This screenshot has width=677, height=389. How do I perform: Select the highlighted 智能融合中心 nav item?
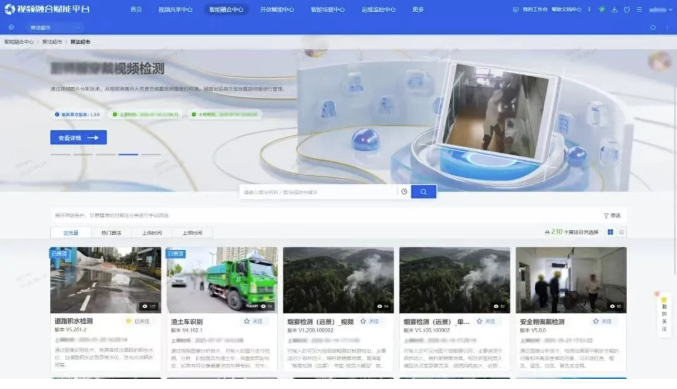(226, 9)
